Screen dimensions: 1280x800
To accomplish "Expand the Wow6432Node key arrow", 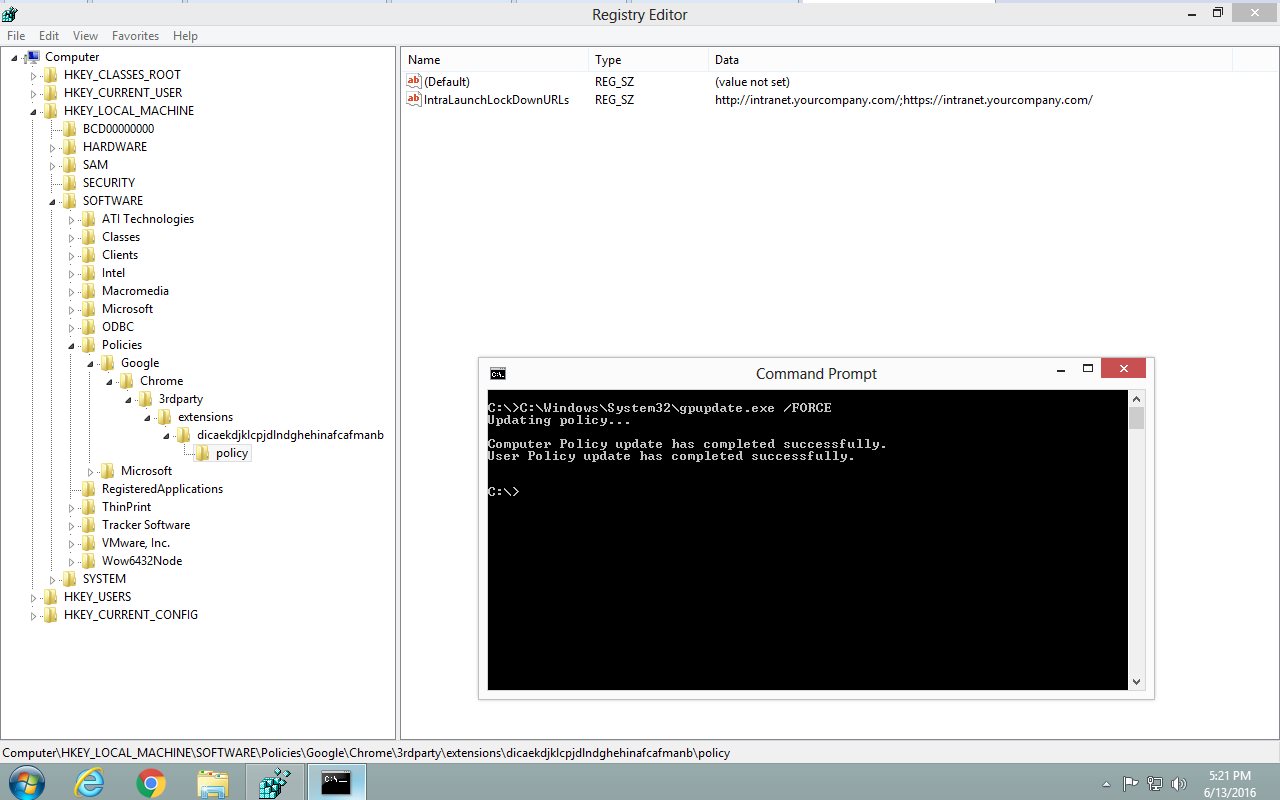I will point(72,562).
